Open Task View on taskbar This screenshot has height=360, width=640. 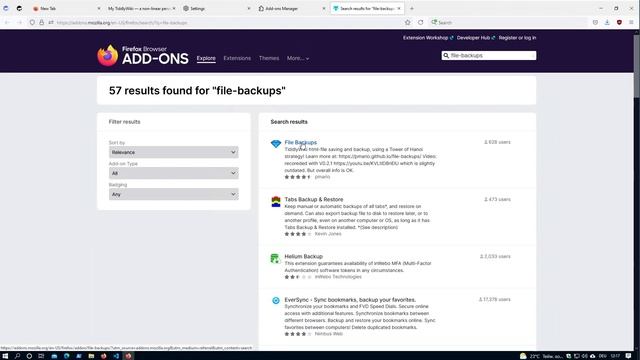(41, 356)
